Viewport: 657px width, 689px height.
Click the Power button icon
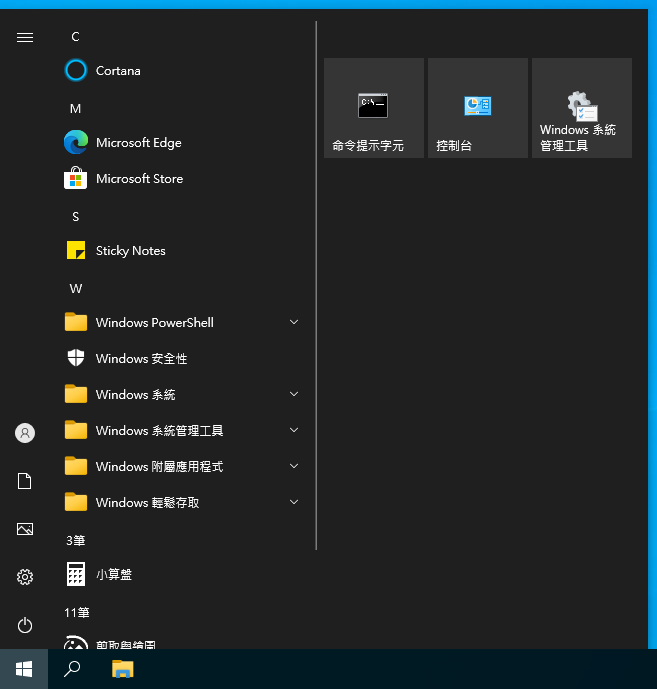pos(25,625)
